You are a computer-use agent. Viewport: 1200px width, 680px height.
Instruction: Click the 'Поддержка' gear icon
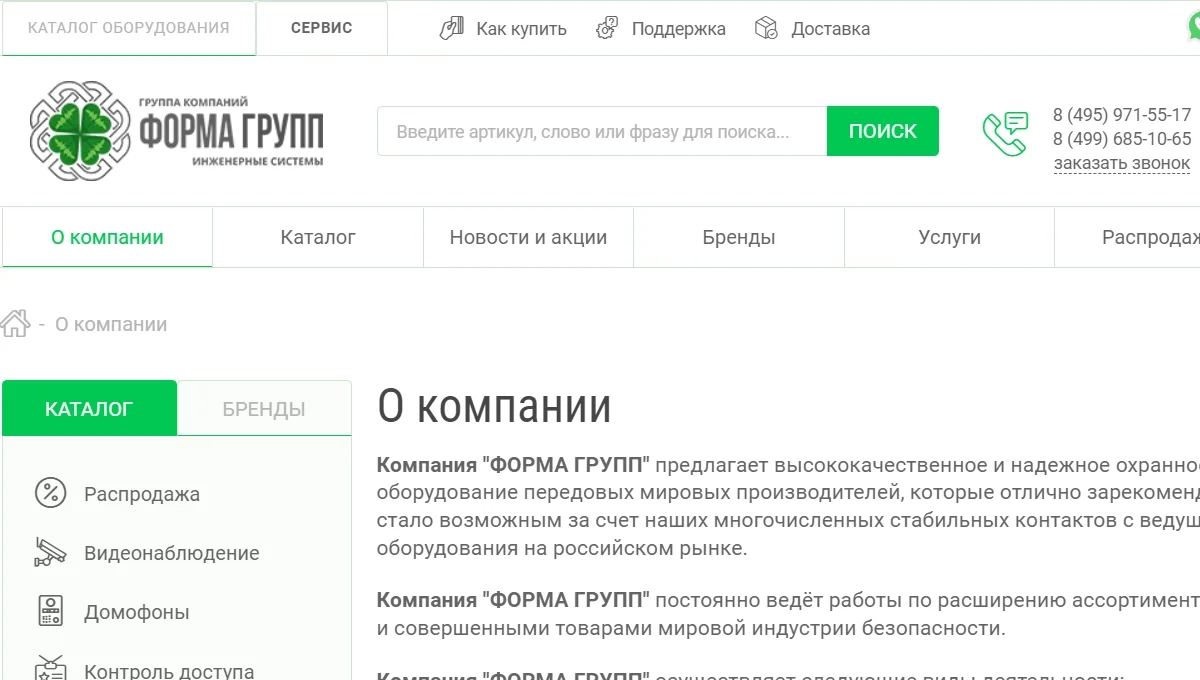point(607,28)
